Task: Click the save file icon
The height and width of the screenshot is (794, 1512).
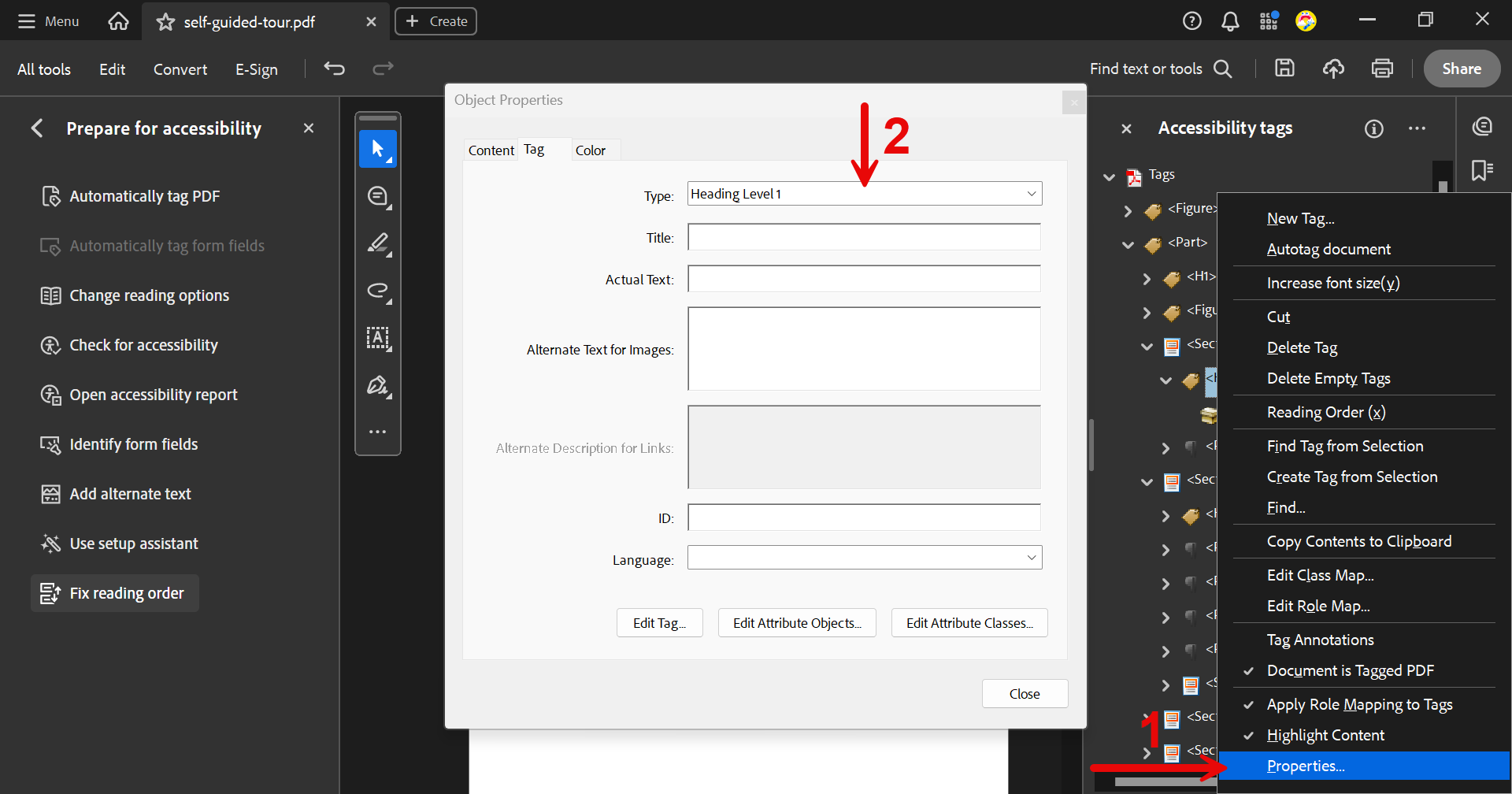Action: [x=1284, y=69]
